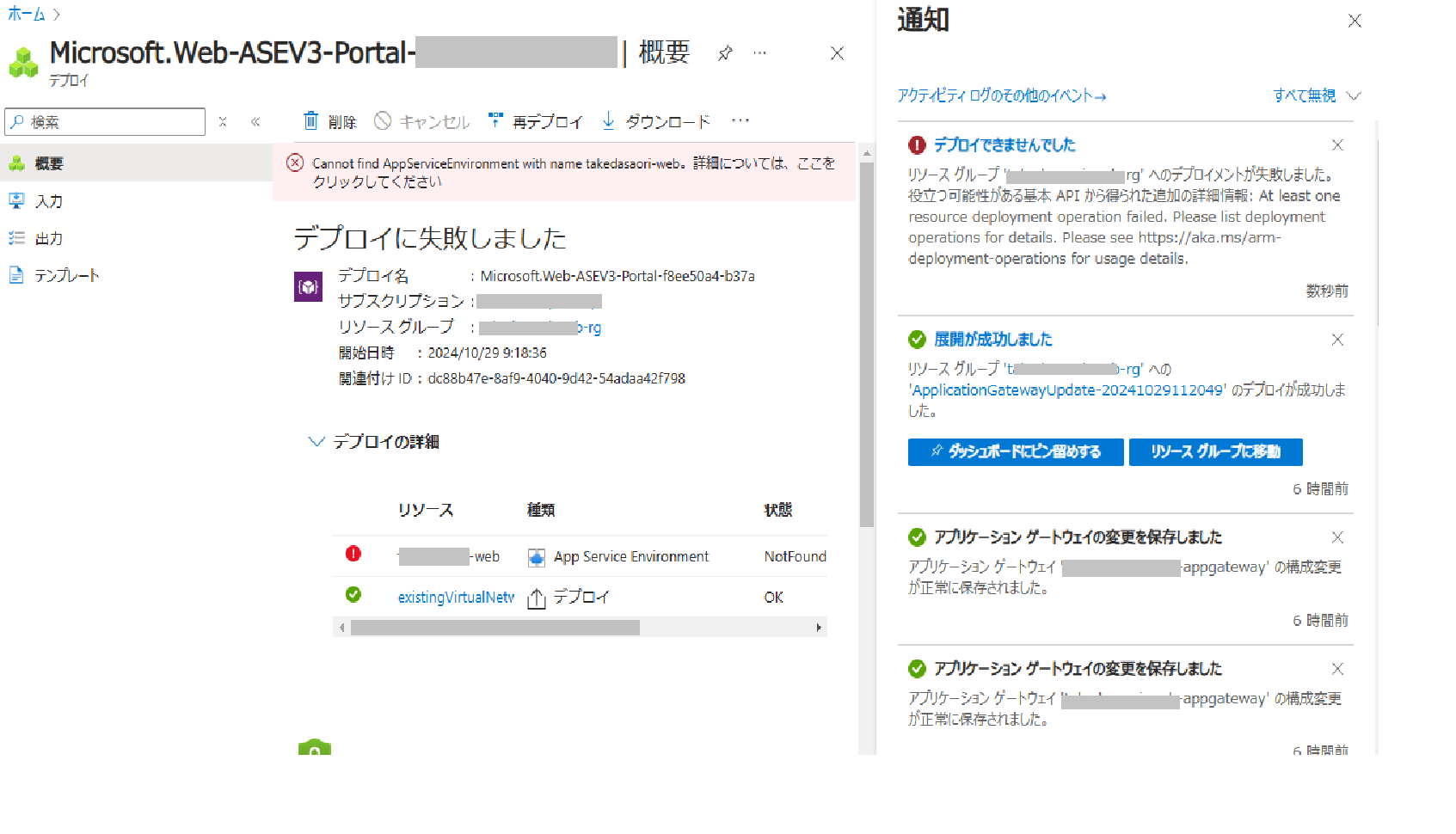Close the deployment overview blade
This screenshot has height=834, width=1456.
pyautogui.click(x=837, y=53)
